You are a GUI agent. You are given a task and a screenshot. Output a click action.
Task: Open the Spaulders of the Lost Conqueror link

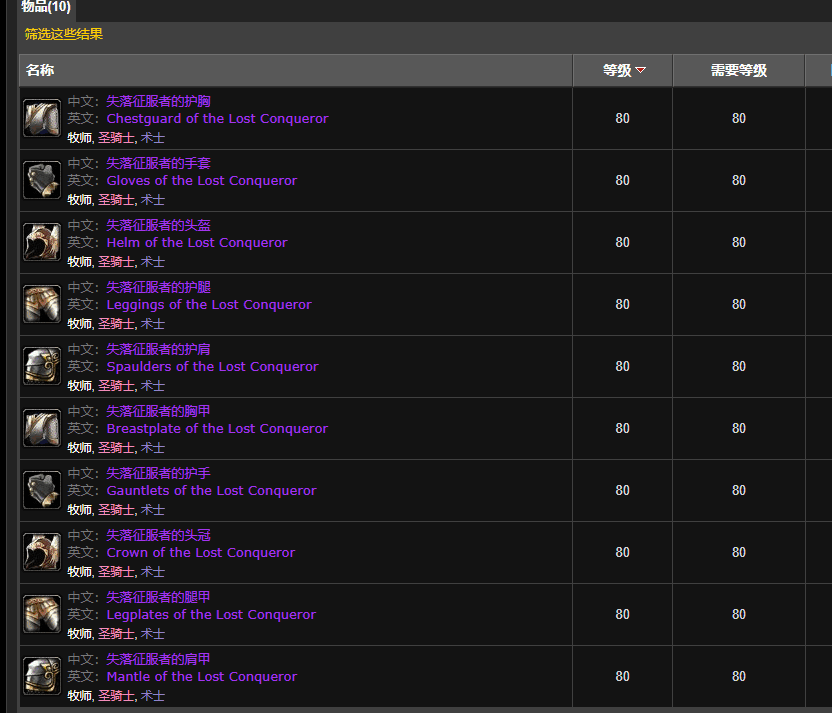click(212, 367)
